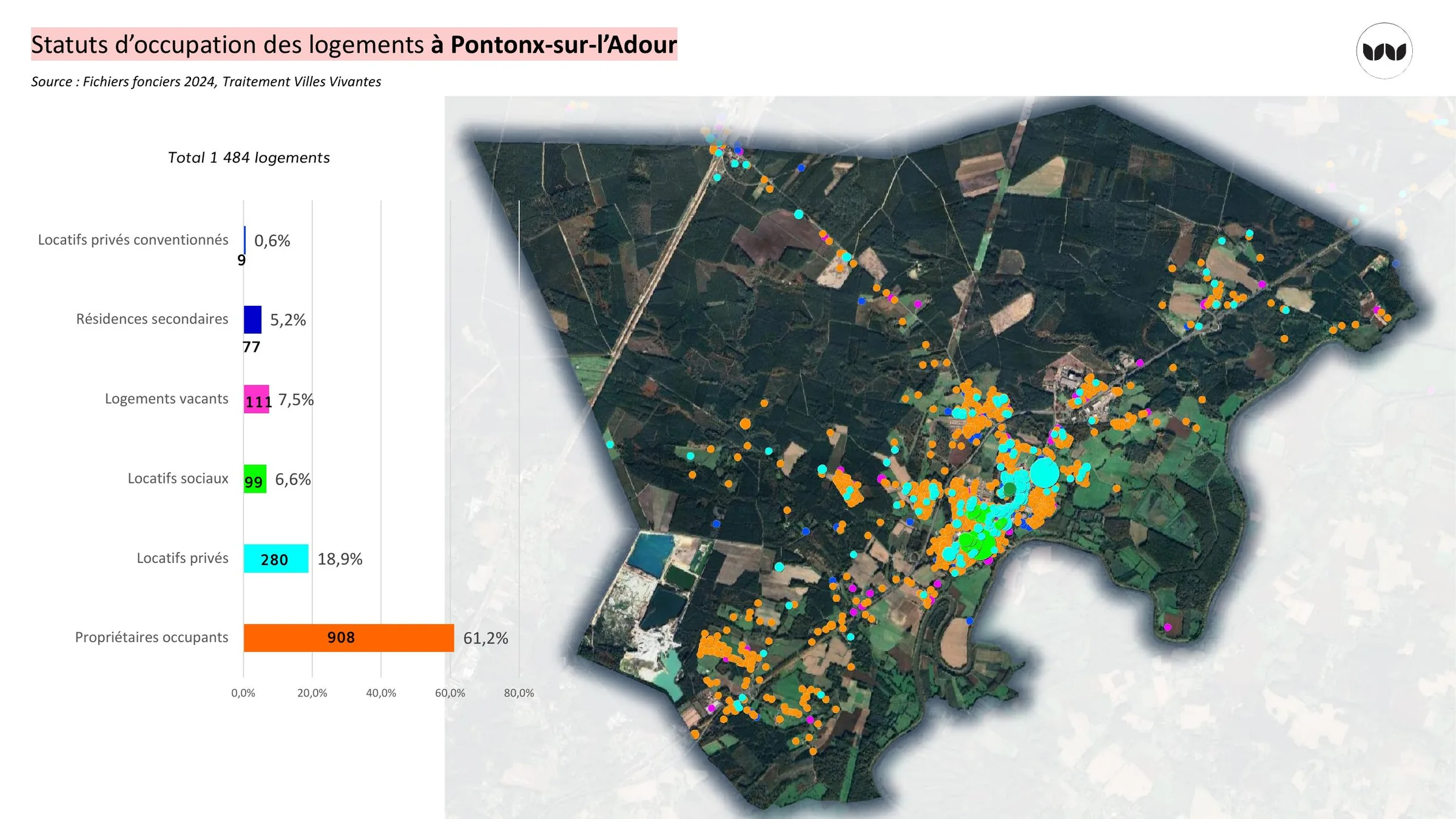
Task: Select the magenta Logements vacants bar
Action: (x=257, y=399)
